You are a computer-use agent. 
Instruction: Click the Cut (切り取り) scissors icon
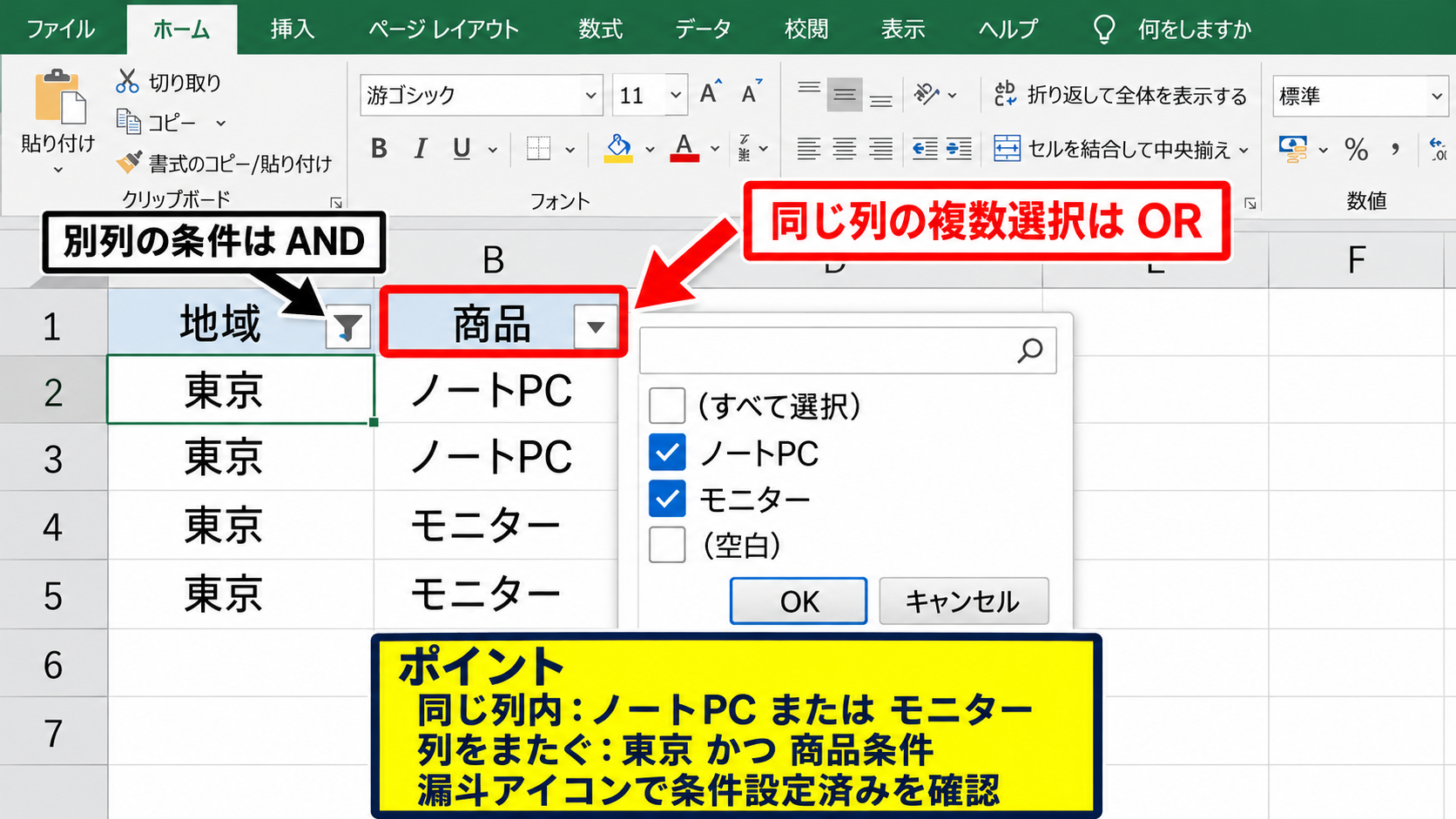pyautogui.click(x=127, y=82)
